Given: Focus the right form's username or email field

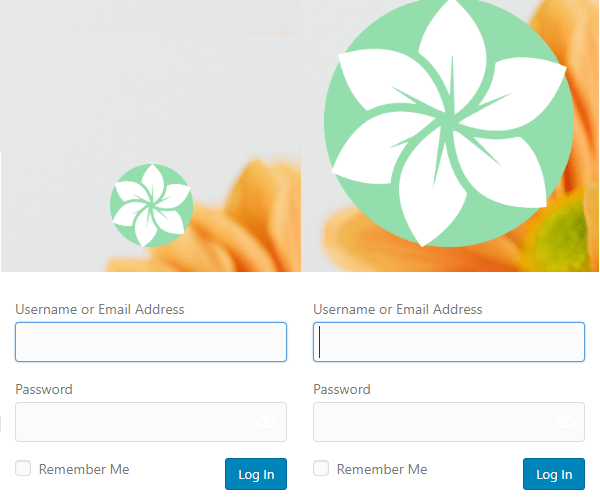Looking at the screenshot, I should 448,342.
